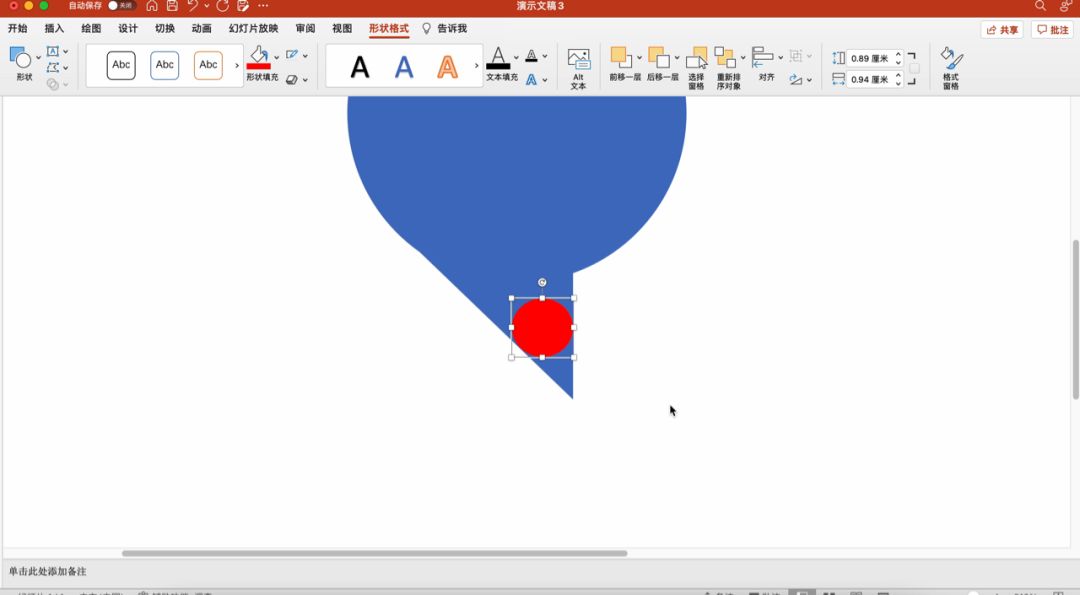Open the 幻灯片放映 tab
The image size is (1080, 595).
click(253, 28)
